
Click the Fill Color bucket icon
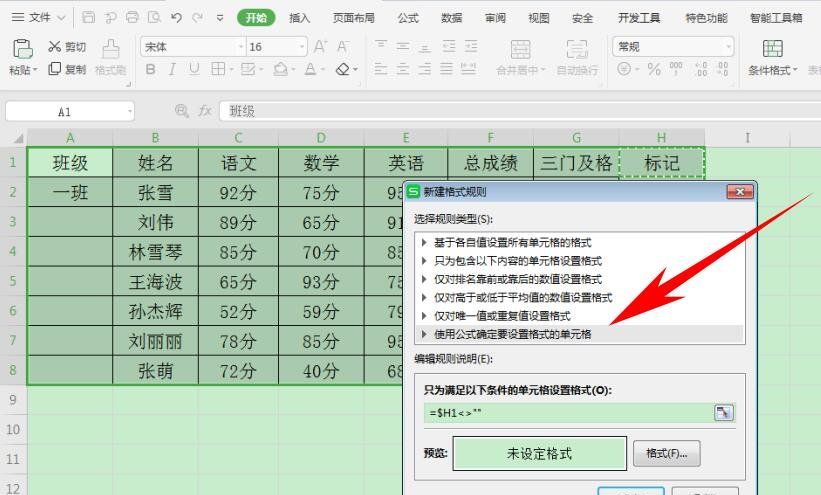(281, 69)
